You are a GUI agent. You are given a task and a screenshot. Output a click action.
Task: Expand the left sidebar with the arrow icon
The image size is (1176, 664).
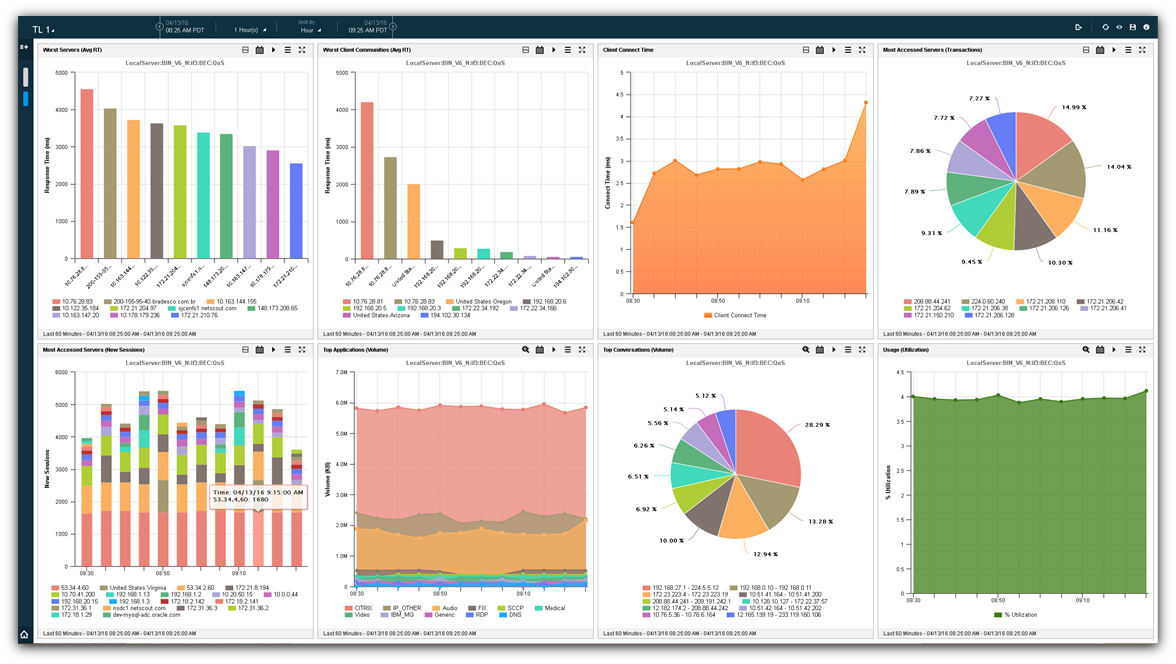(x=24, y=47)
